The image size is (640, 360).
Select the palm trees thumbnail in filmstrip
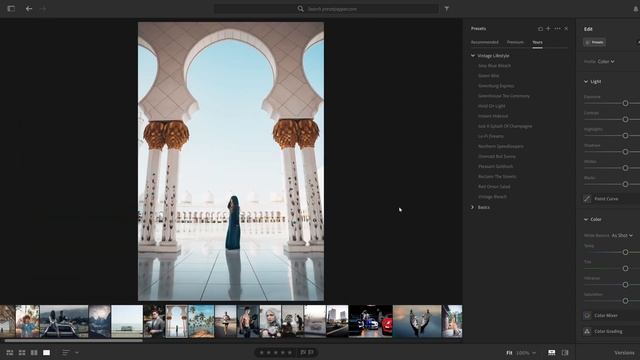(201, 321)
